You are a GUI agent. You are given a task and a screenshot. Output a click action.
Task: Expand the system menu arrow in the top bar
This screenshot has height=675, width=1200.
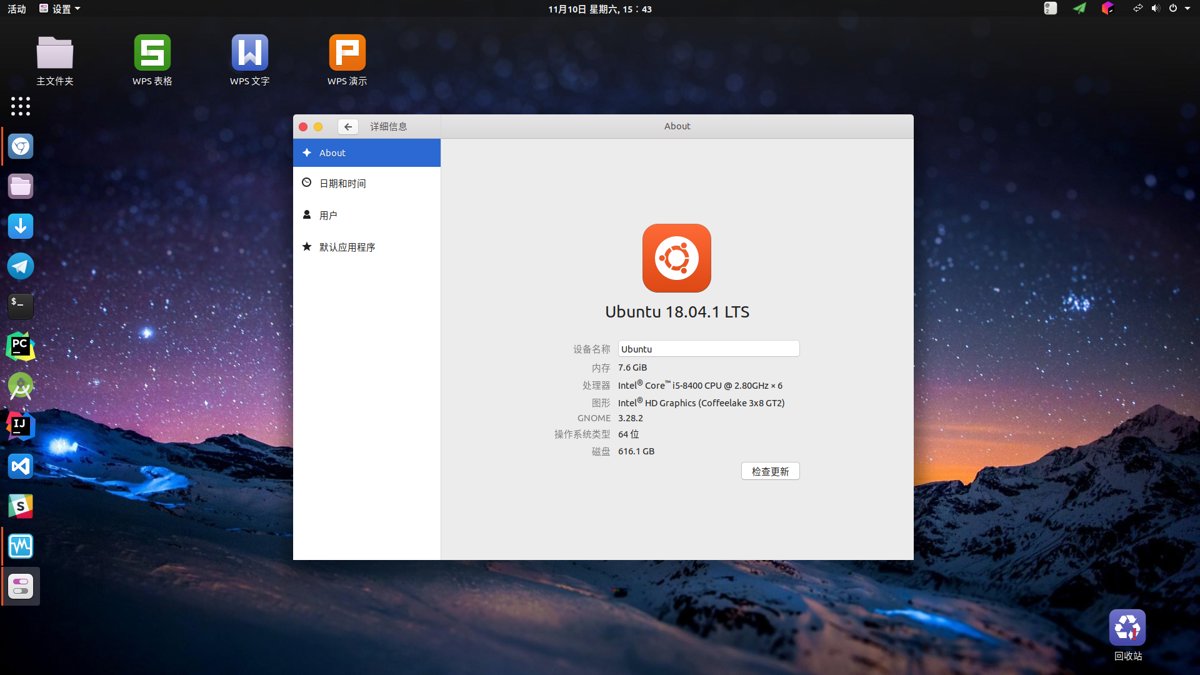[x=1188, y=8]
